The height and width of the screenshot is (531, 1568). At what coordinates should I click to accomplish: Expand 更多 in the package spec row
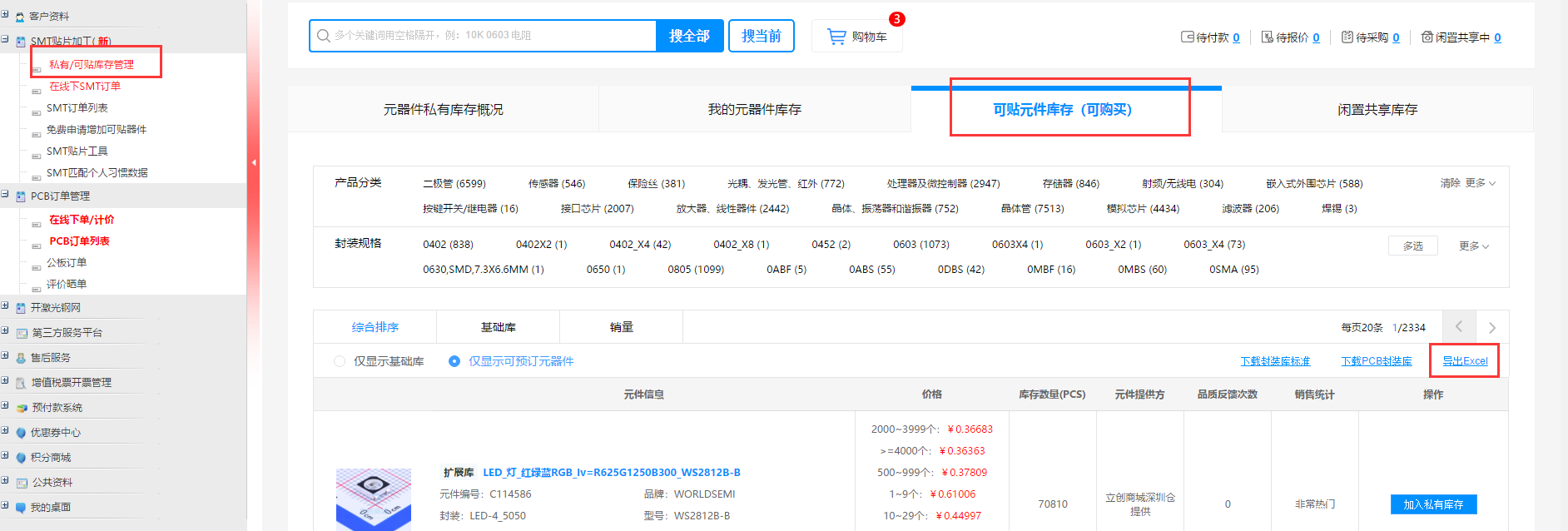click(1473, 246)
